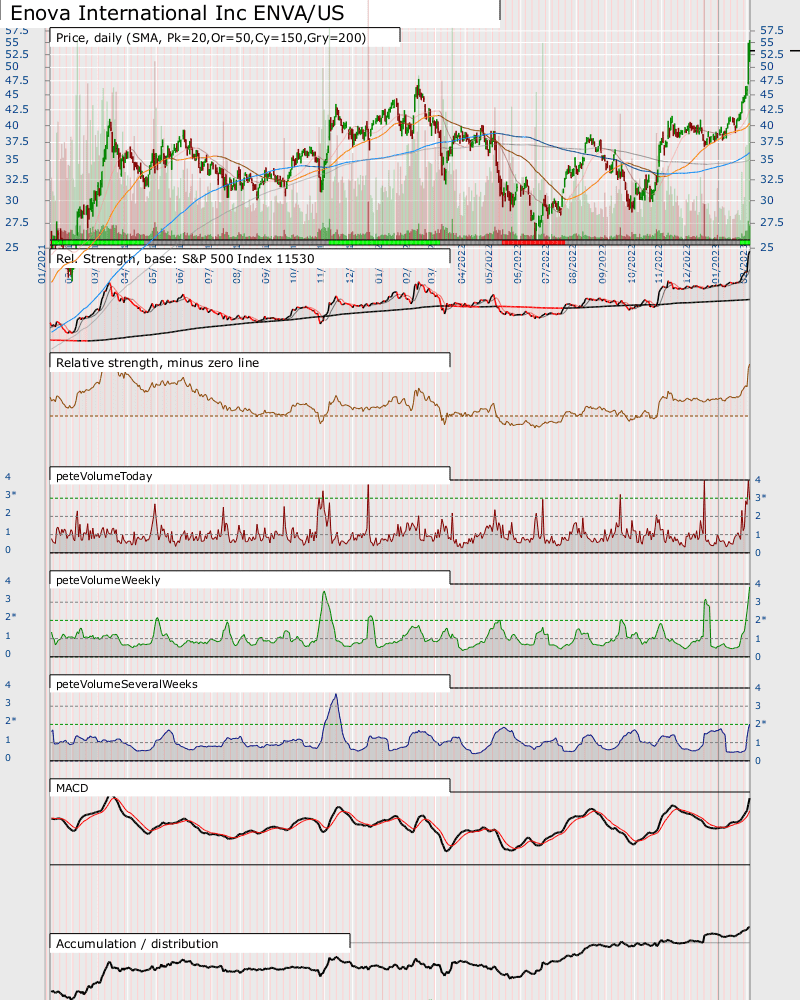Click the Enova International Inc ENVA/US title

click(x=177, y=13)
